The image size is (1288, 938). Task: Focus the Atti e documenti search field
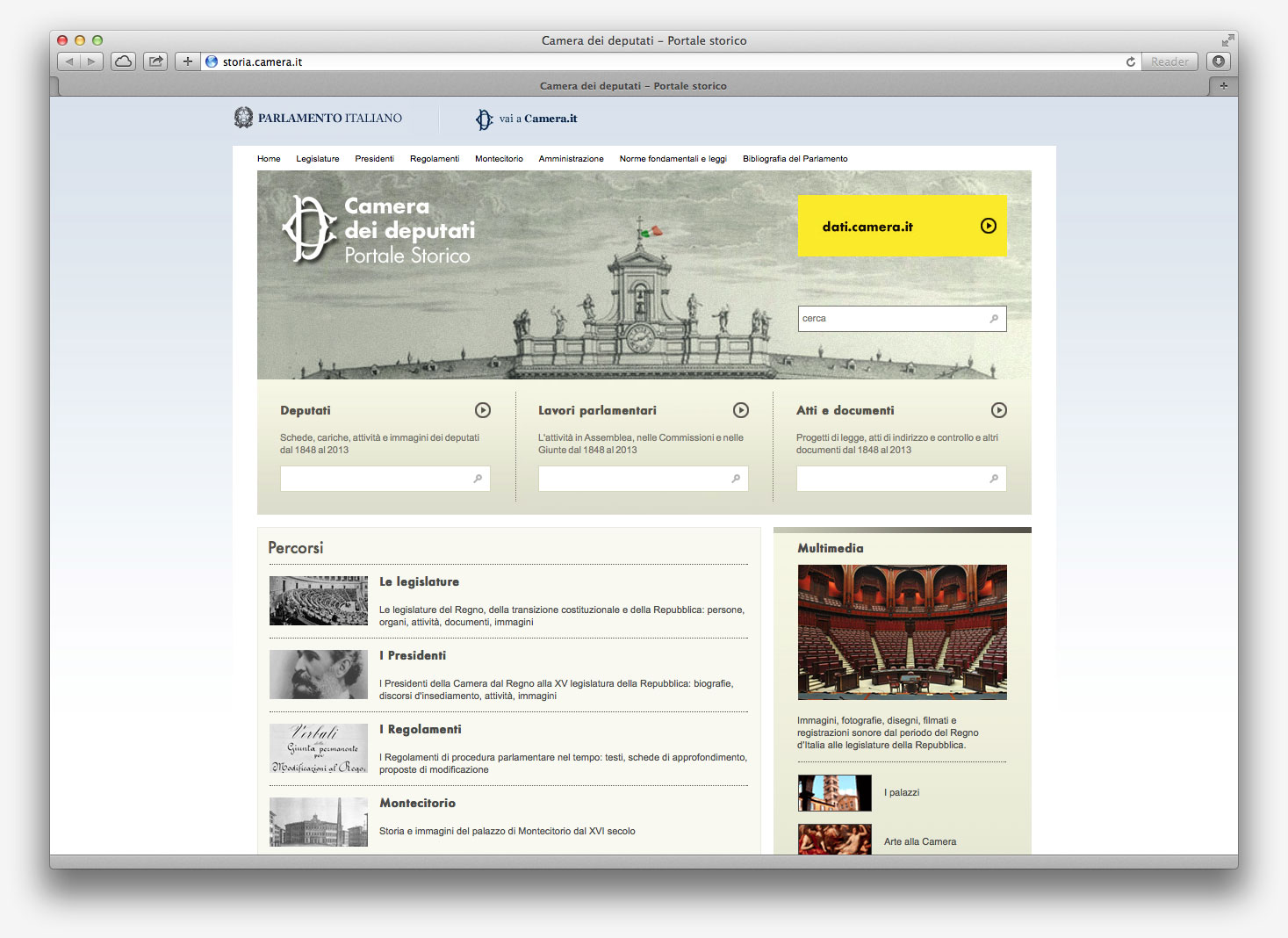pyautogui.click(x=902, y=479)
